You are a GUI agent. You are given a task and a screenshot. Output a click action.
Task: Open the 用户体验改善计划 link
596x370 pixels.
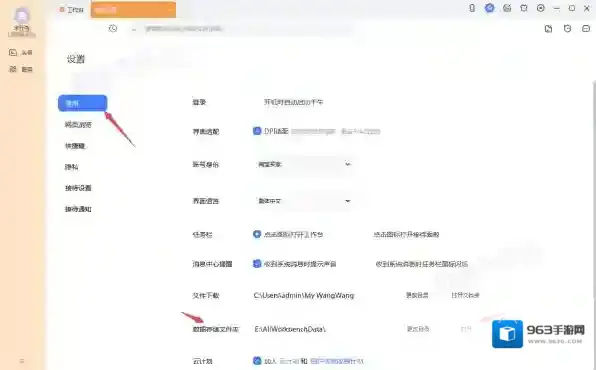[337, 361]
